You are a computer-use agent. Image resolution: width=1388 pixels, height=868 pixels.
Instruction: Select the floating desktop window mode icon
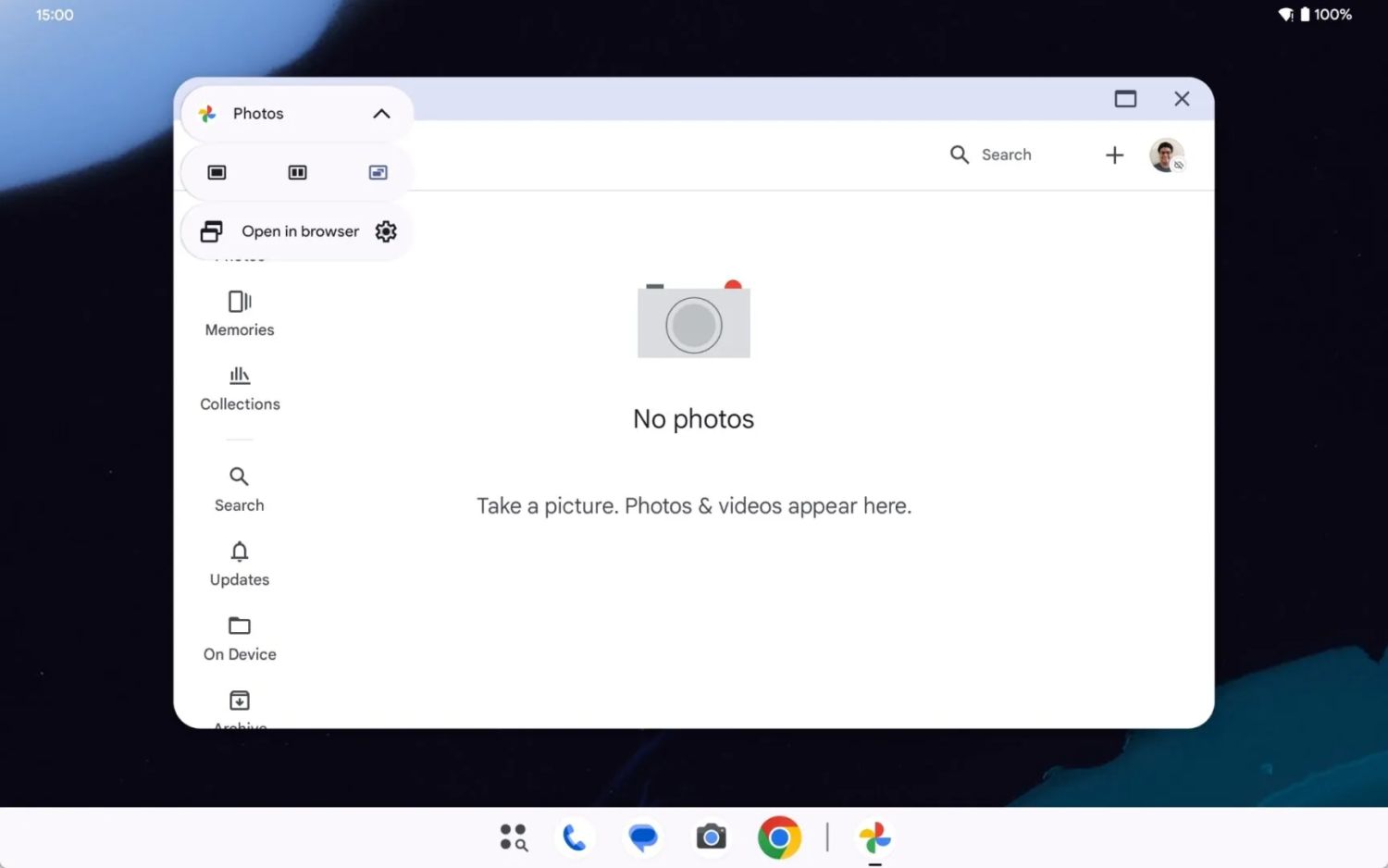click(x=378, y=173)
